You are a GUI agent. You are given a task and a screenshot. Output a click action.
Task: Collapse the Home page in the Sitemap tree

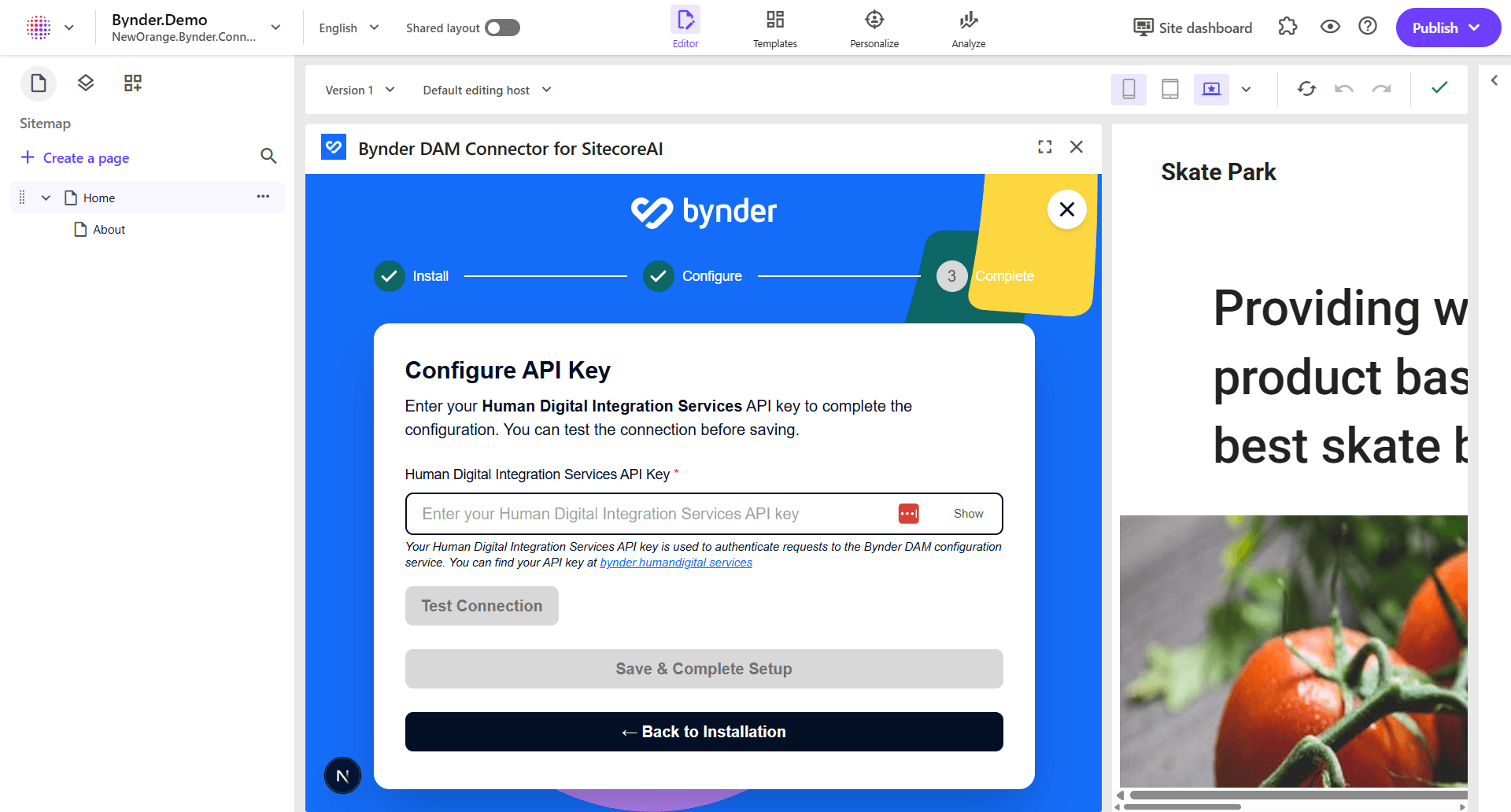click(45, 197)
